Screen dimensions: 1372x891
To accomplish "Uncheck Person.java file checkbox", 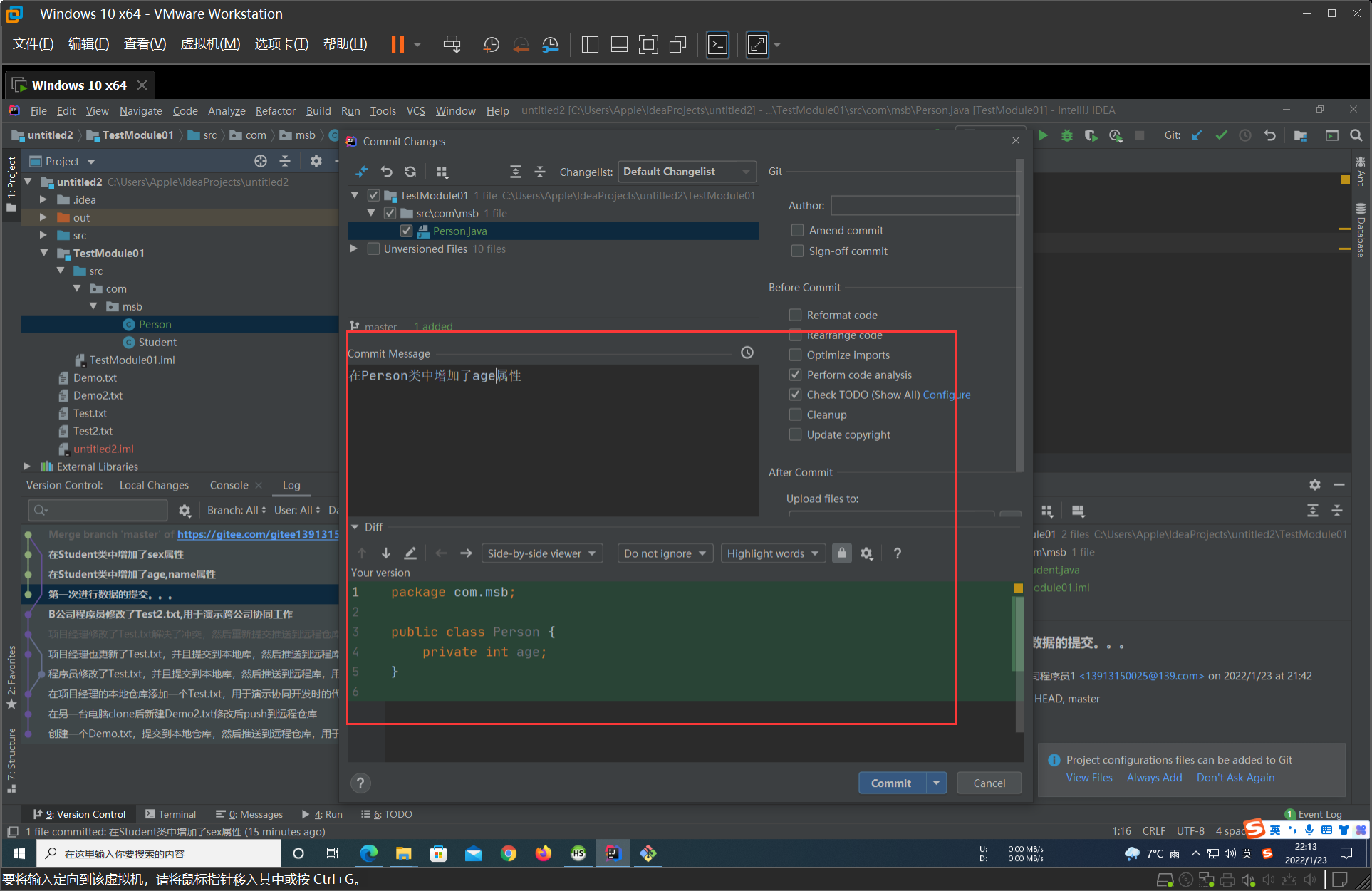I will point(406,231).
